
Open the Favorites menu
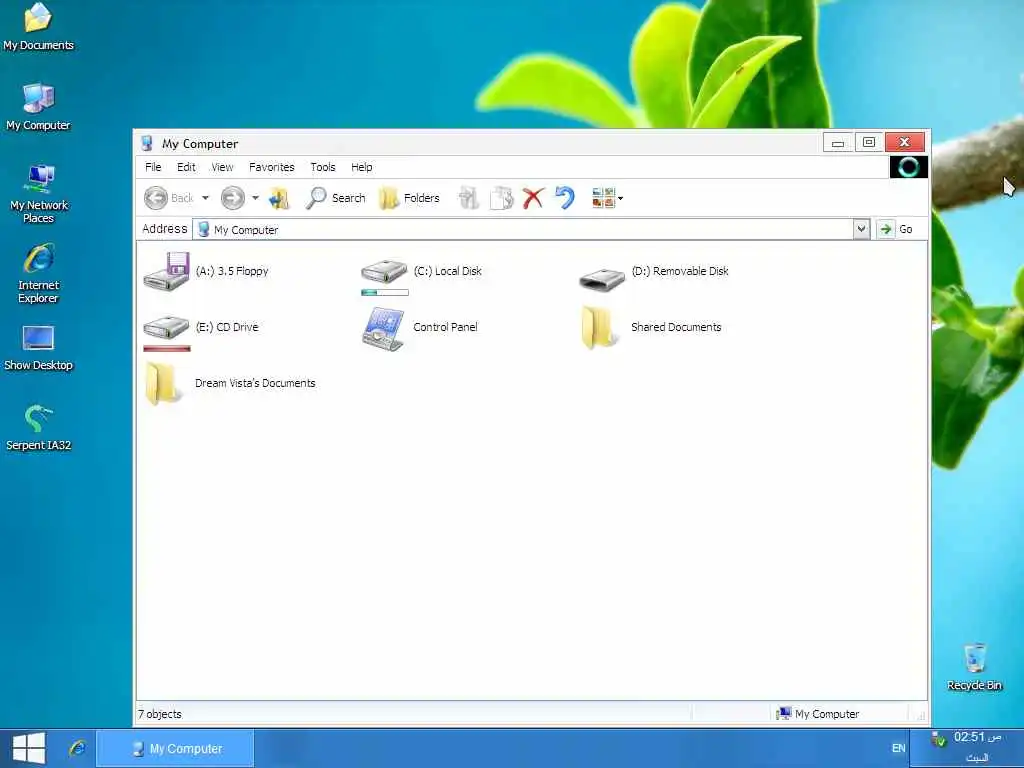272,167
